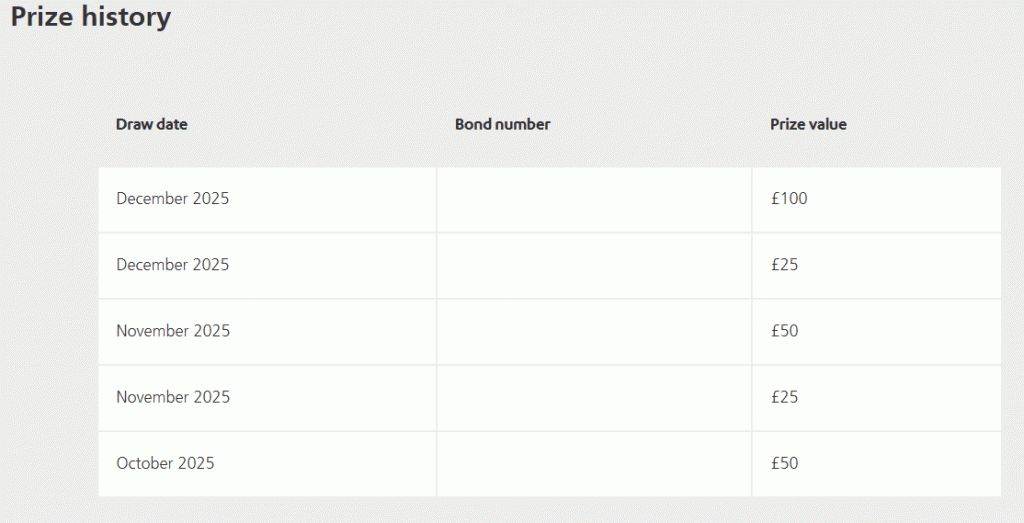Click the Draw date column header
1024x523 pixels.
coord(152,124)
